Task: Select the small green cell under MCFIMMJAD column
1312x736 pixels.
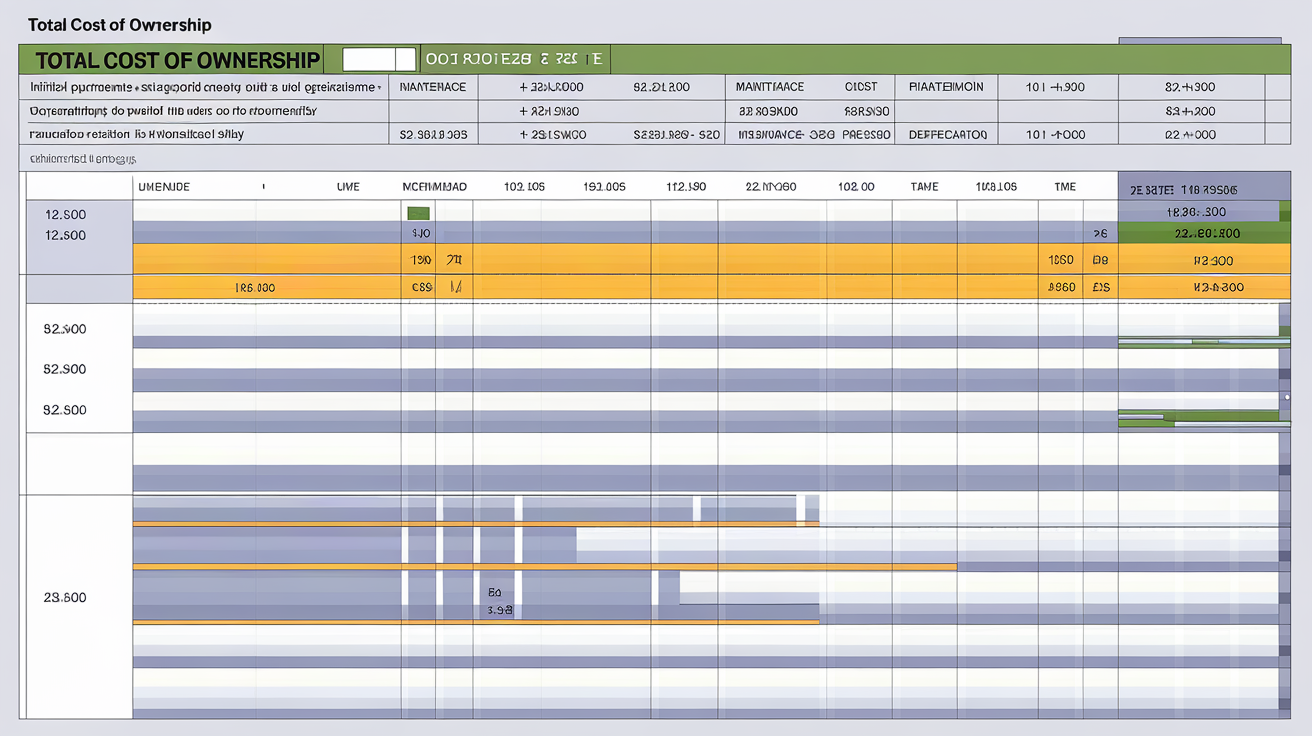Action: click(x=418, y=213)
